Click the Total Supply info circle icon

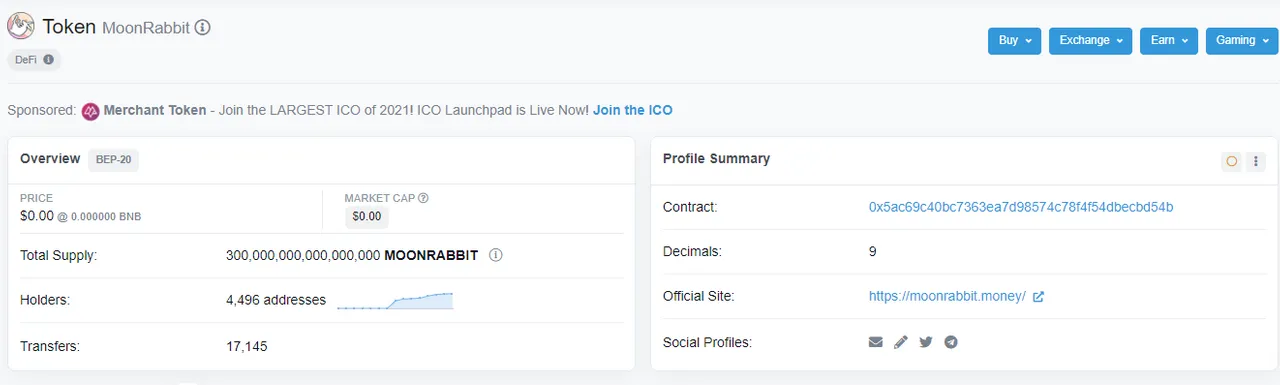click(x=495, y=255)
